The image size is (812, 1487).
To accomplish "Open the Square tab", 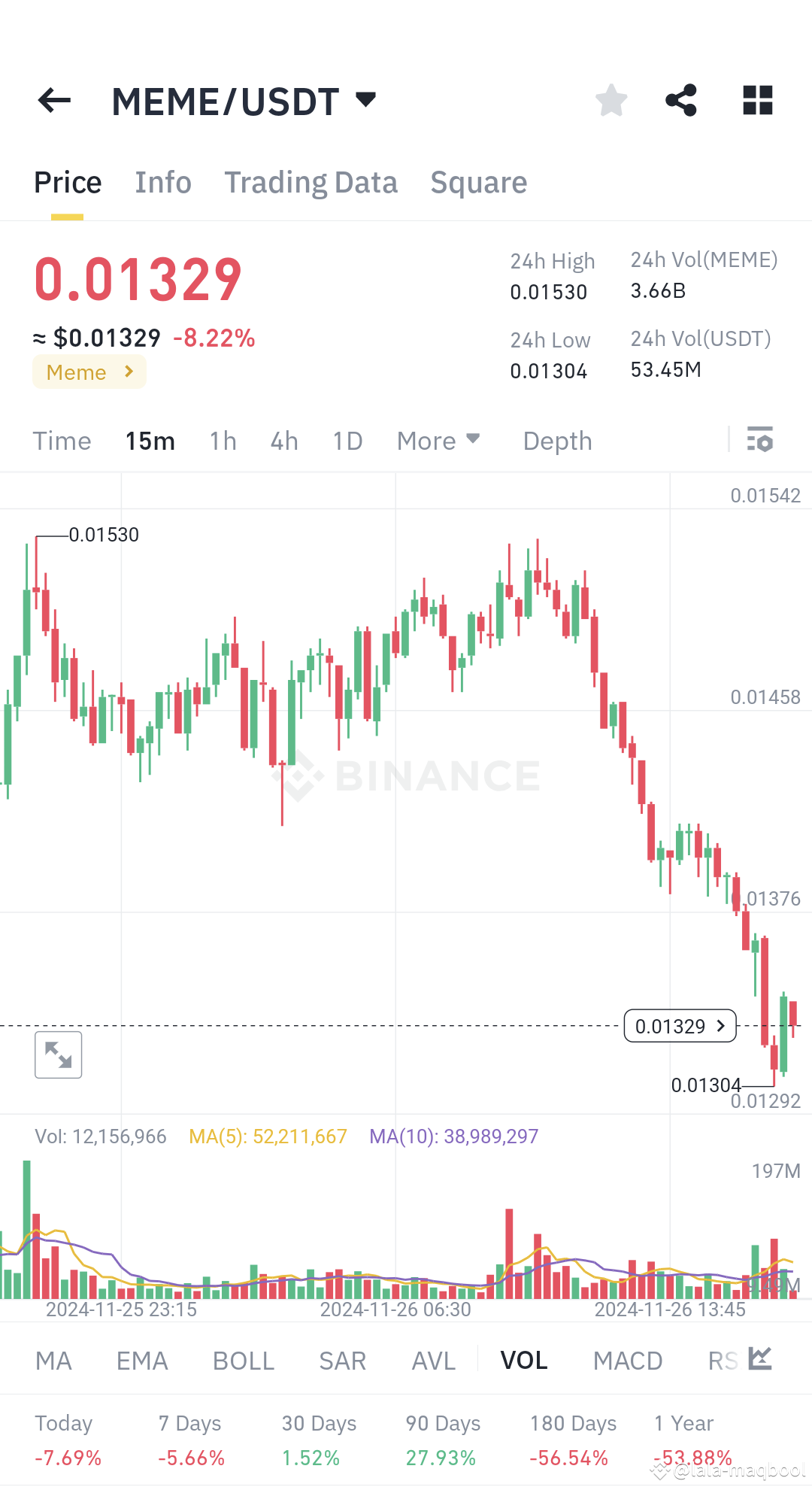I will pyautogui.click(x=478, y=181).
